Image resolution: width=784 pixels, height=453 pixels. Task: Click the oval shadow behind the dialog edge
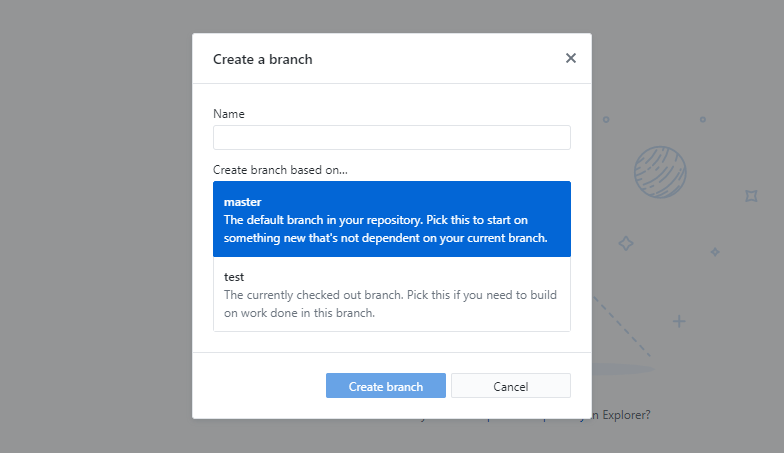623,370
